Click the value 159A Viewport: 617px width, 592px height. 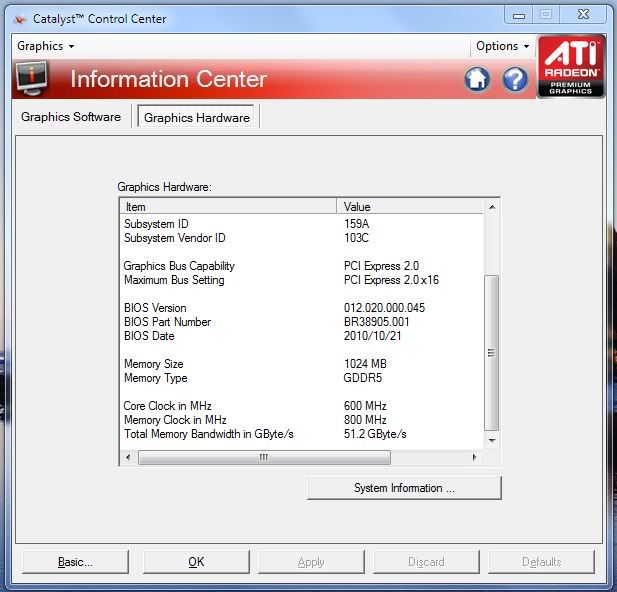point(357,224)
